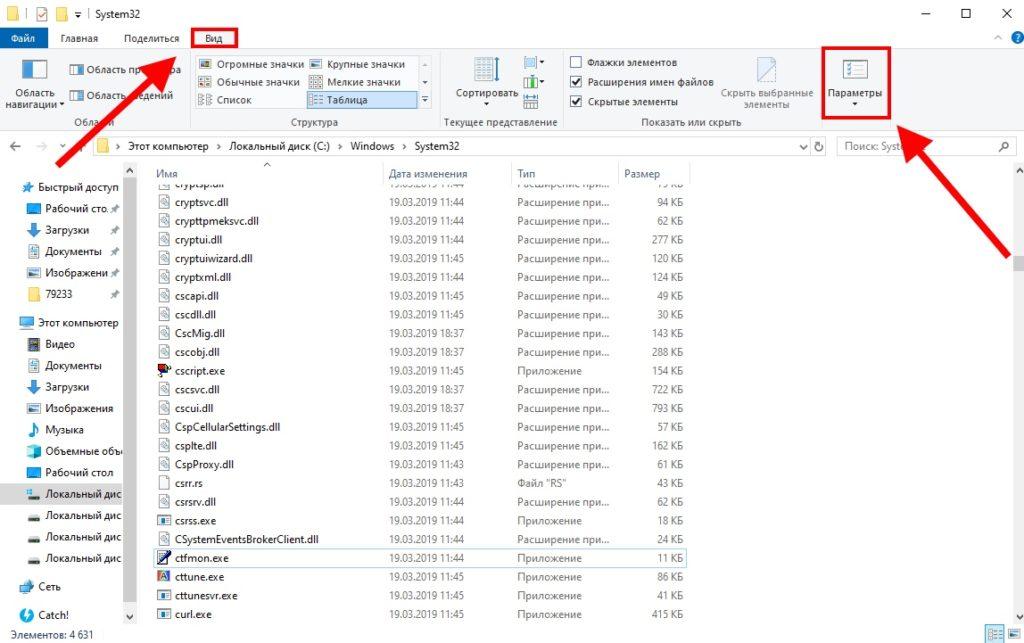
Task: Click the Объемные объекты cube icon
Action: pos(34,451)
